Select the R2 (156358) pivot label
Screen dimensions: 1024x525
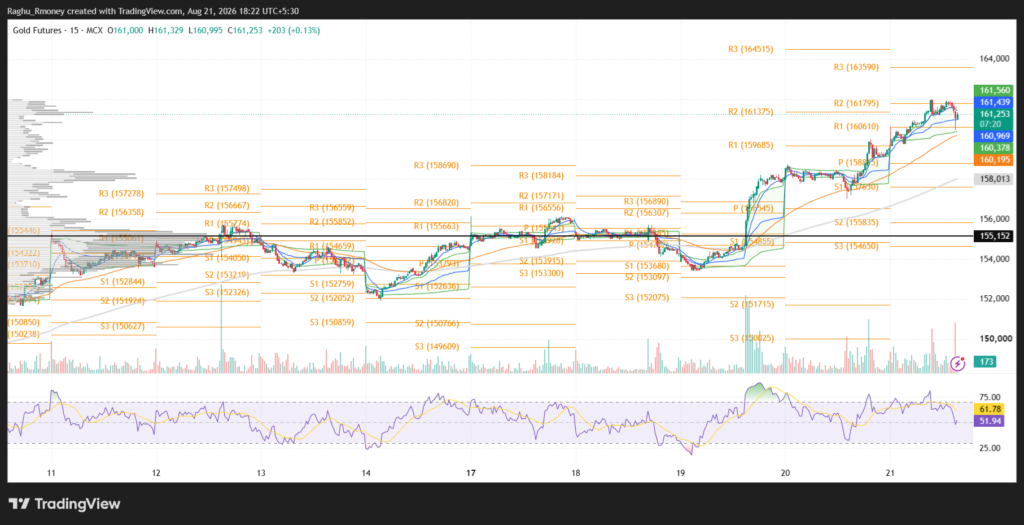click(x=121, y=212)
